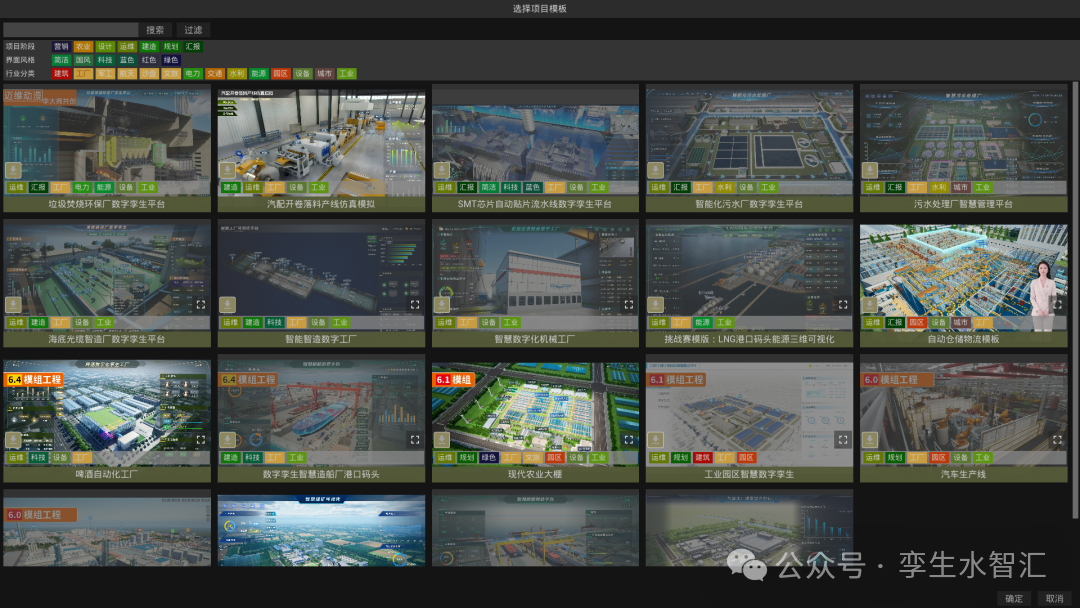Click the 搜索 button
The width and height of the screenshot is (1080, 608).
coord(155,30)
